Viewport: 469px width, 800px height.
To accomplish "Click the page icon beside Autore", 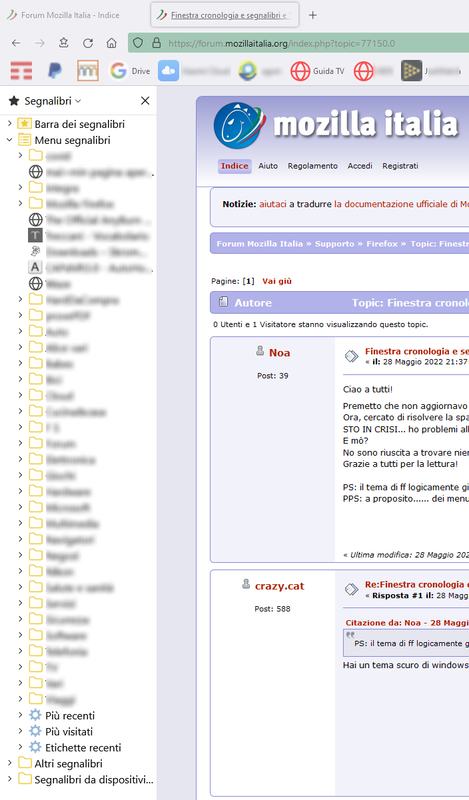I will (x=223, y=302).
